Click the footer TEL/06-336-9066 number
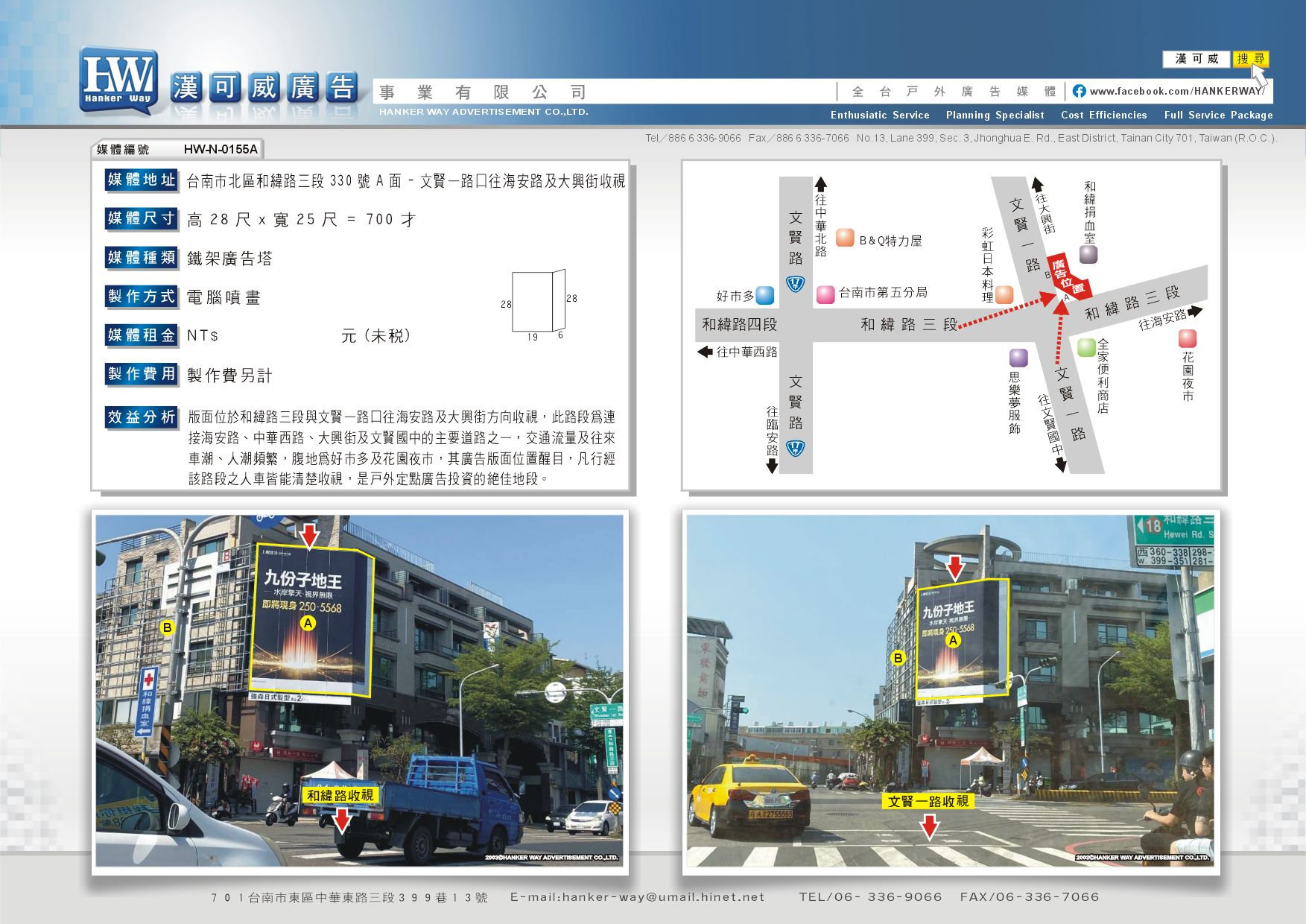The width and height of the screenshot is (1306, 924). (870, 897)
